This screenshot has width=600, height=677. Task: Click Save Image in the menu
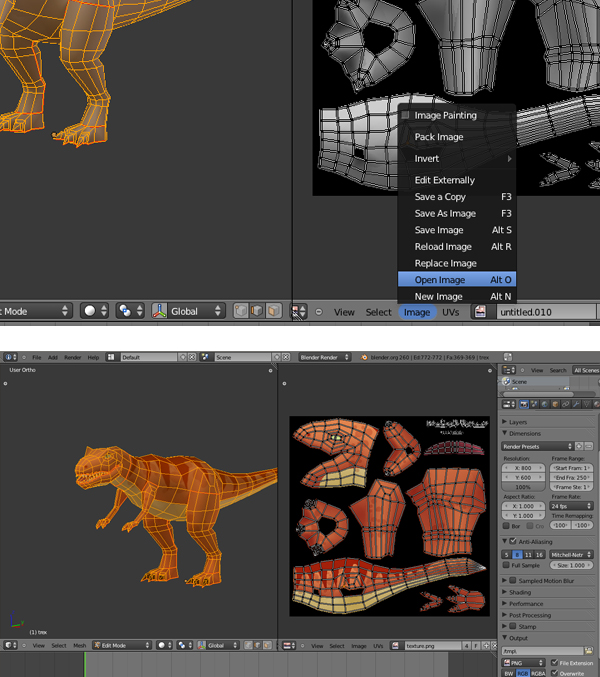click(457, 230)
